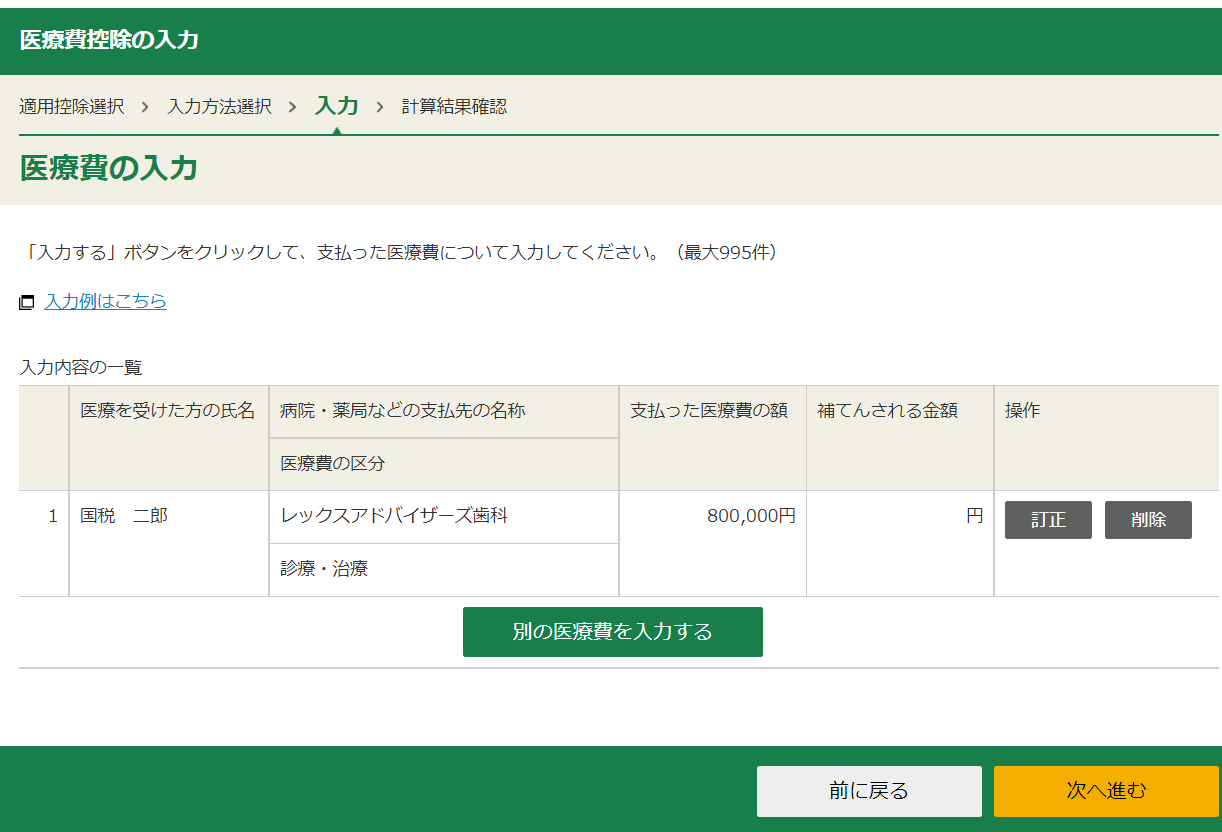
Task: Click the current 入力 step in breadcrumb
Action: (x=336, y=105)
